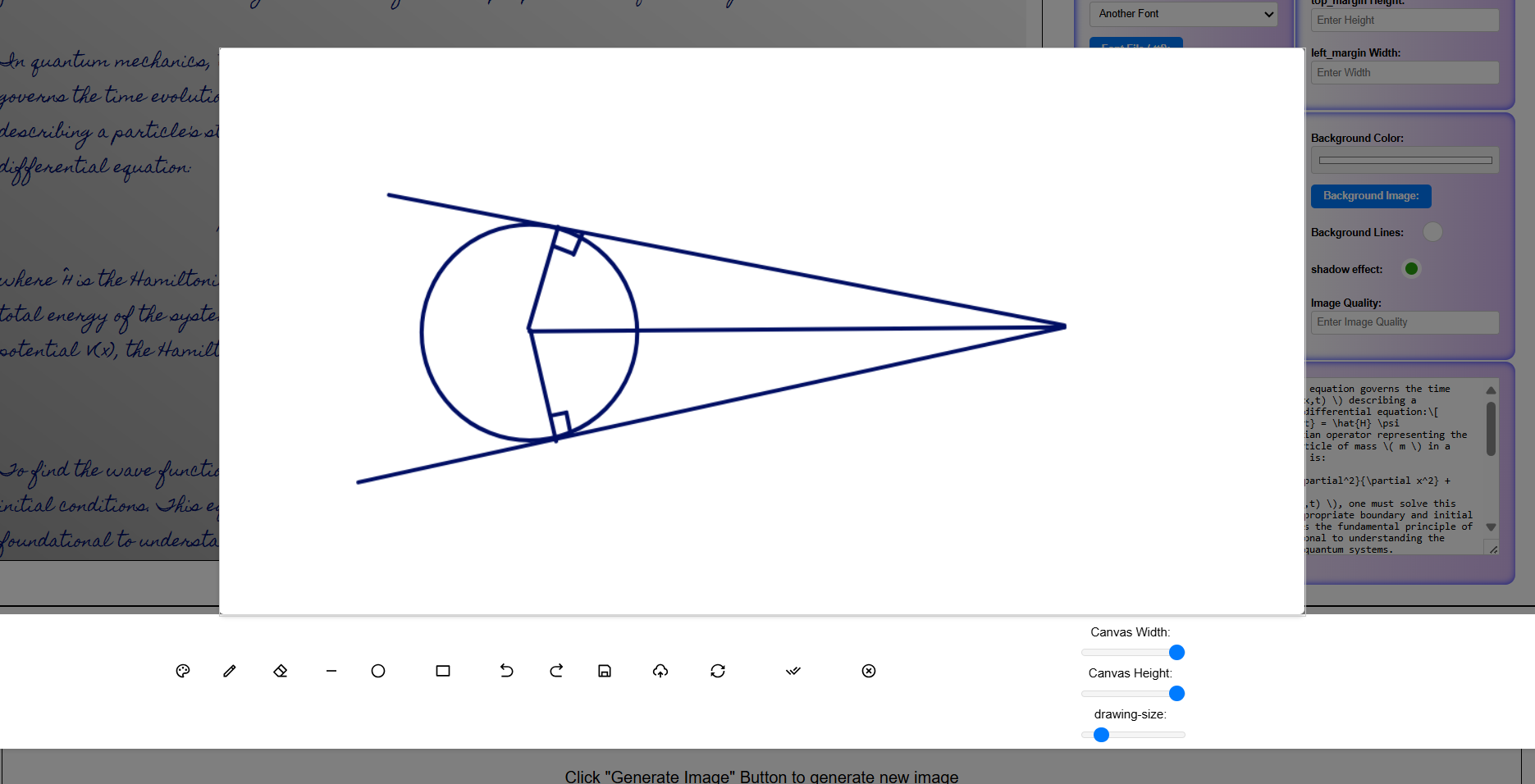
Task: Undo the last drawing action
Action: click(x=507, y=671)
